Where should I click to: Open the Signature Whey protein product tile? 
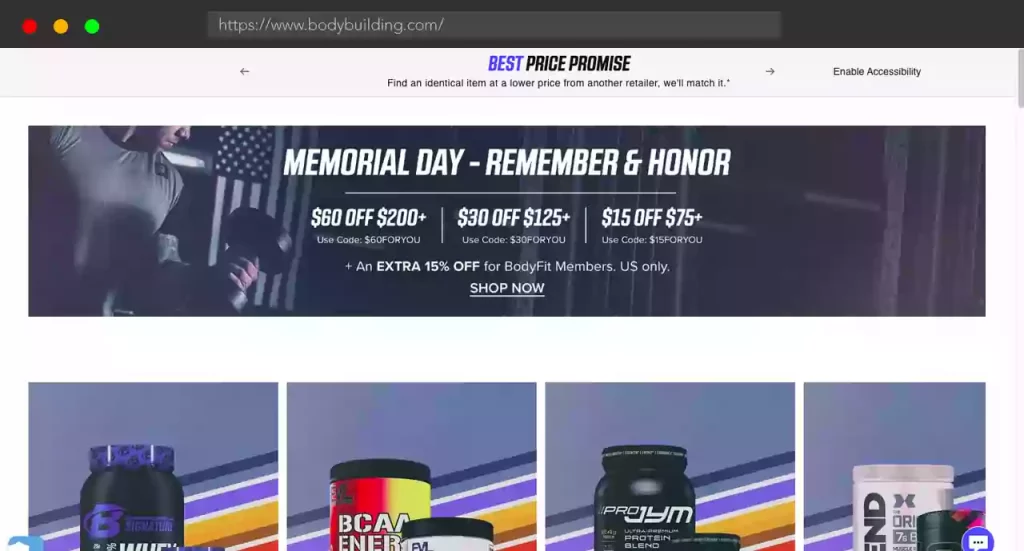coord(153,466)
